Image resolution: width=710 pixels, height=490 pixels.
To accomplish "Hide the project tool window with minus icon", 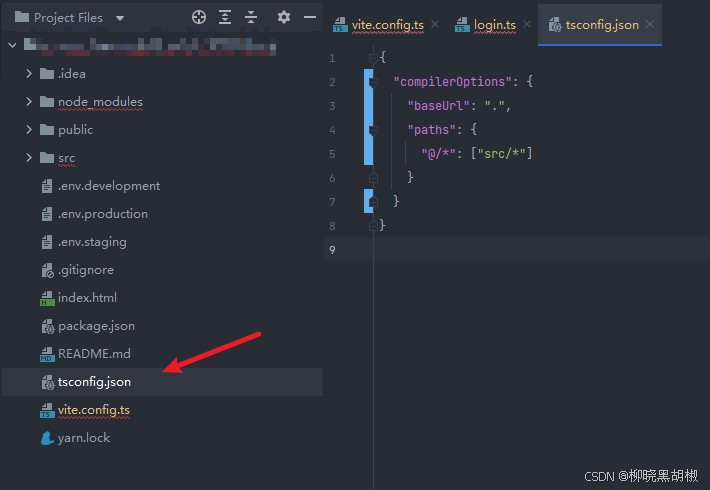I will [x=310, y=17].
